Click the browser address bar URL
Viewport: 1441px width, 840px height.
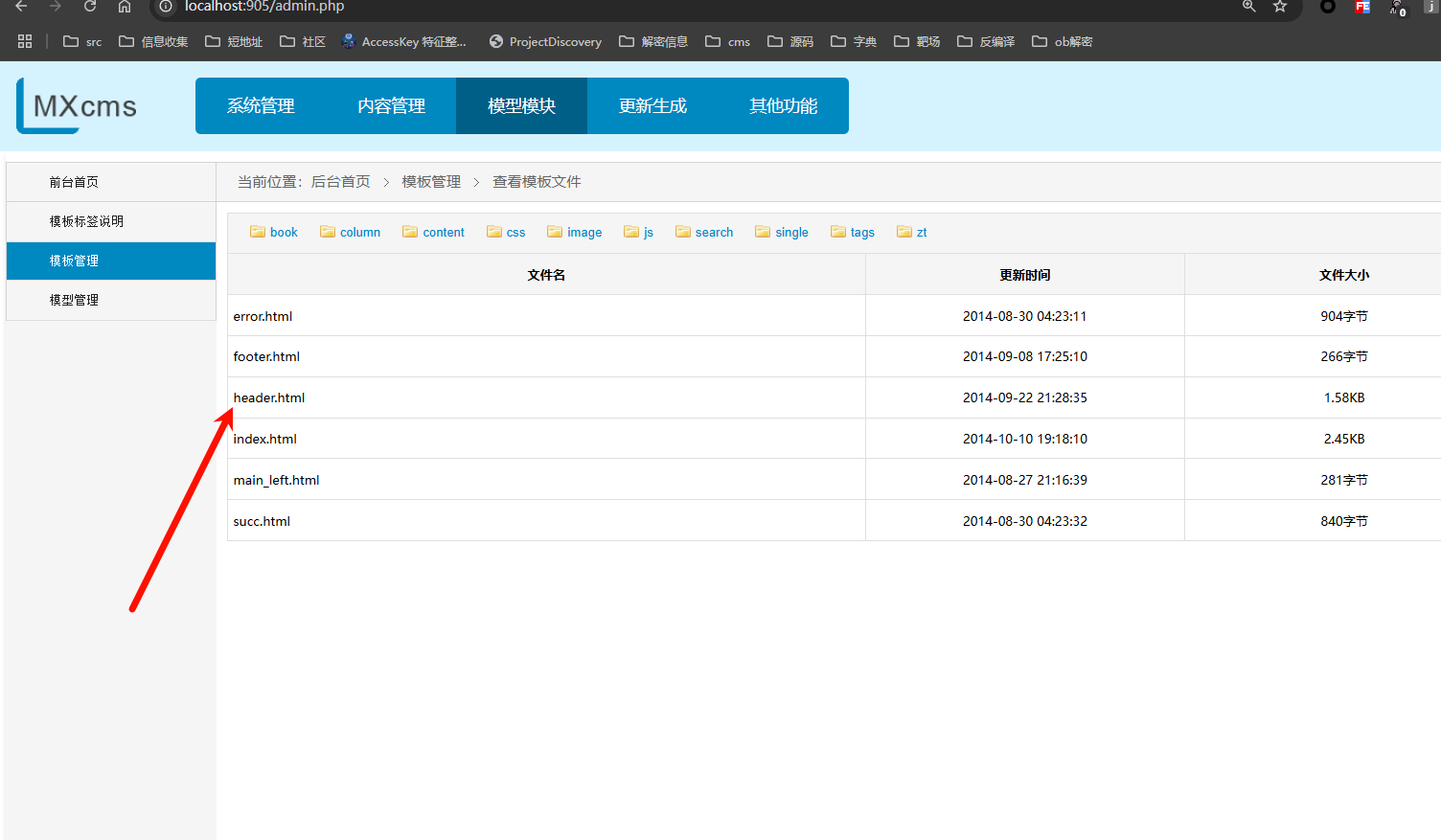tap(264, 7)
